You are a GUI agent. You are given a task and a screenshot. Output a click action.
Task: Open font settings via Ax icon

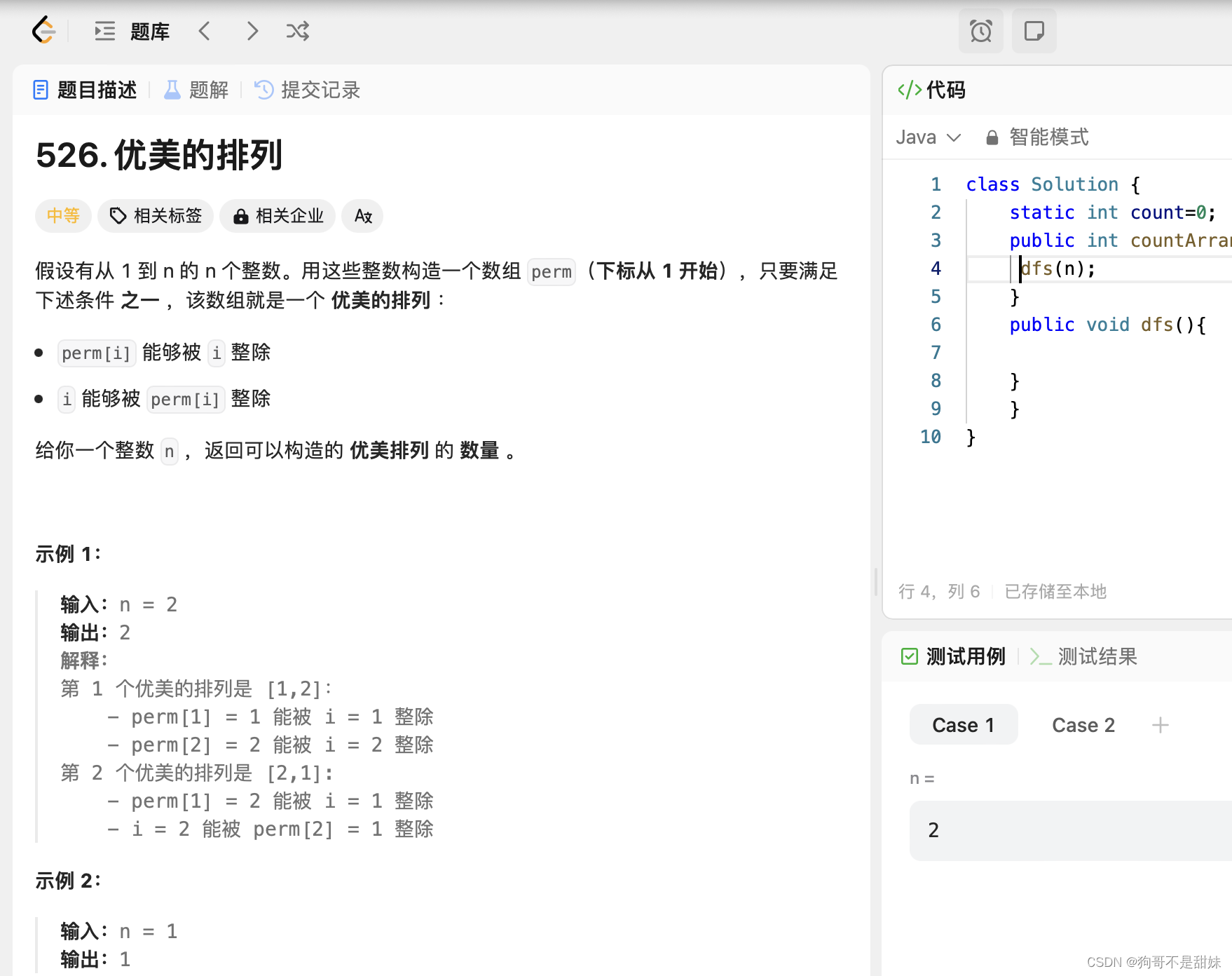pyautogui.click(x=362, y=216)
